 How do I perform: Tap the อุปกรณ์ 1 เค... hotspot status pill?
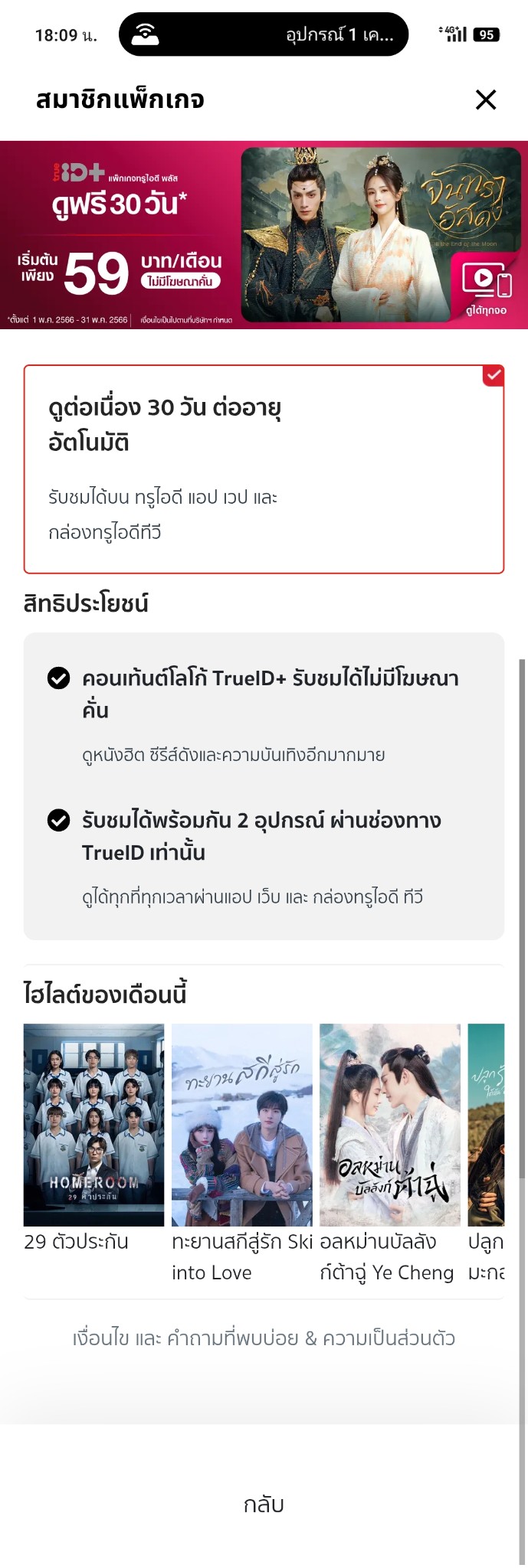264,34
